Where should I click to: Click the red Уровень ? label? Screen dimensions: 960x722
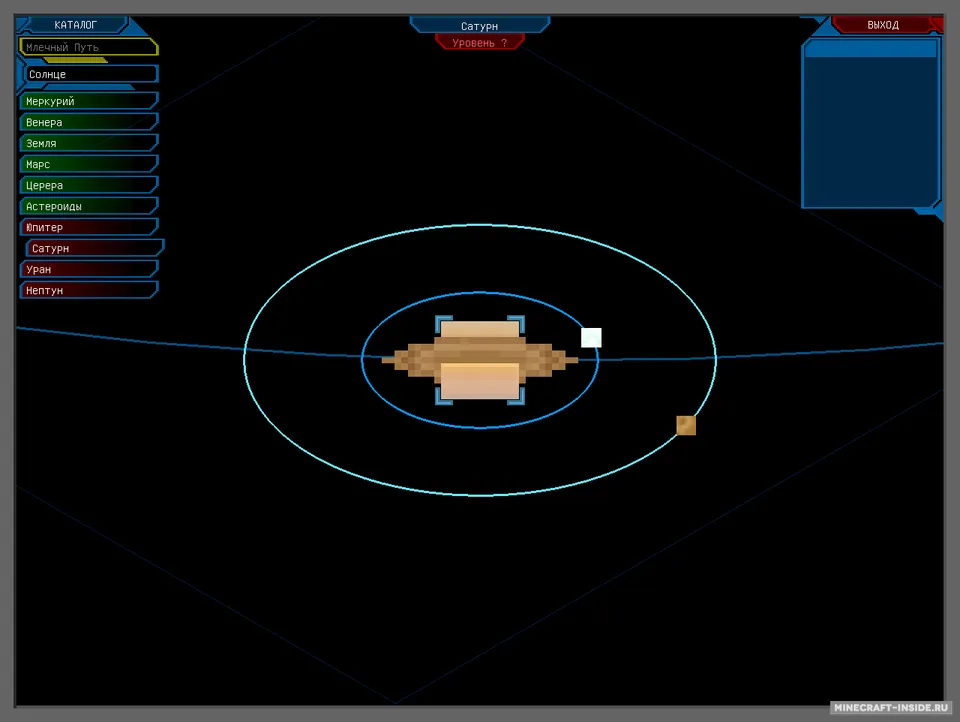click(x=479, y=43)
